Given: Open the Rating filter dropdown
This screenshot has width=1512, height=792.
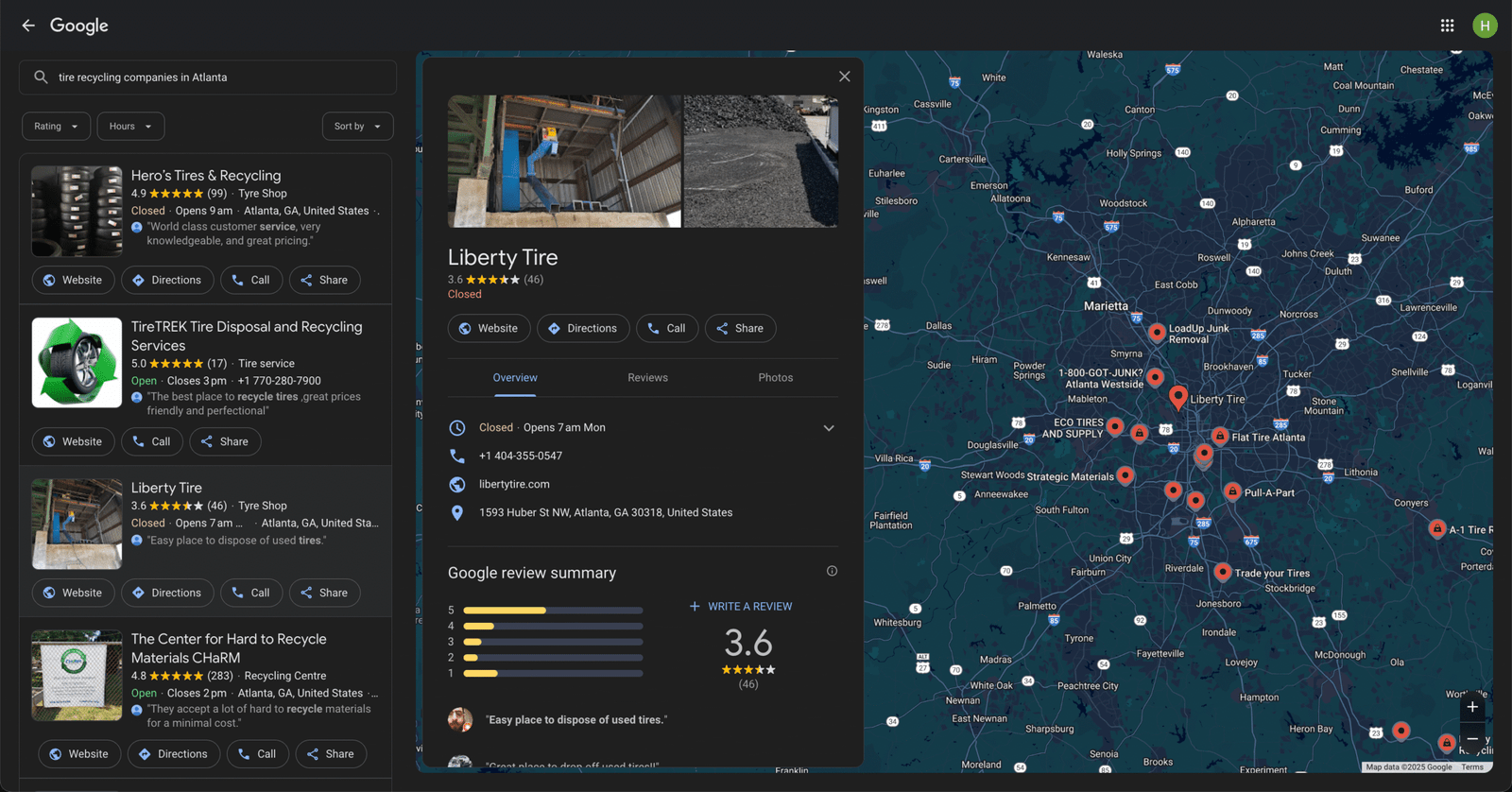Looking at the screenshot, I should [57, 126].
